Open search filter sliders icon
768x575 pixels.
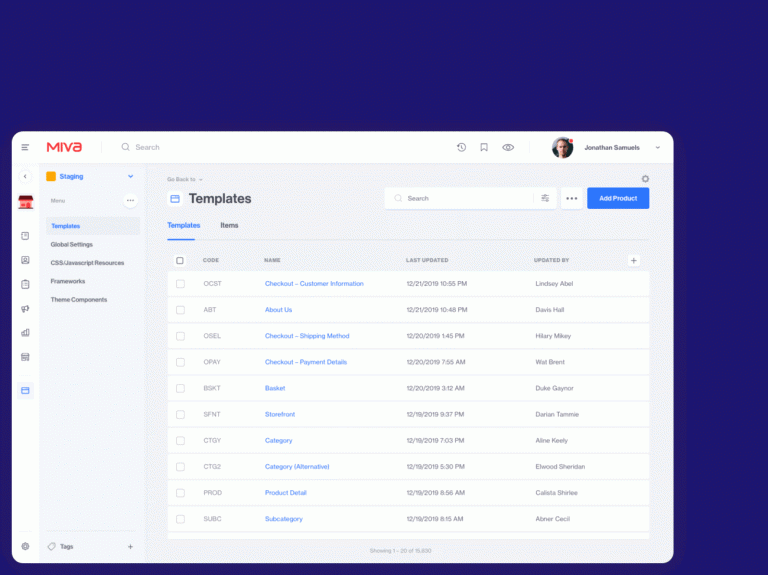(545, 198)
